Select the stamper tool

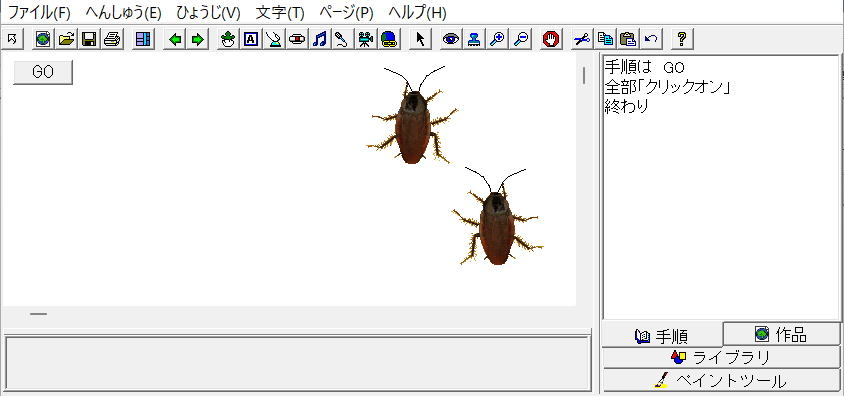coord(474,39)
